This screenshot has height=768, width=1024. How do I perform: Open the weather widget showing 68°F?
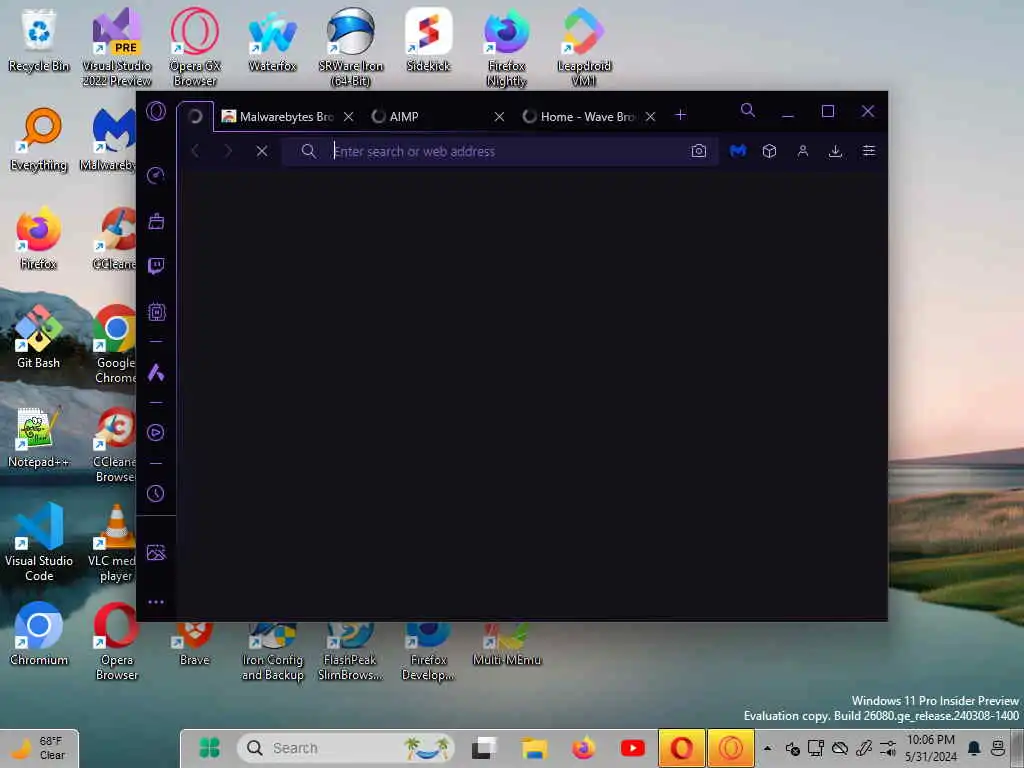coord(40,748)
